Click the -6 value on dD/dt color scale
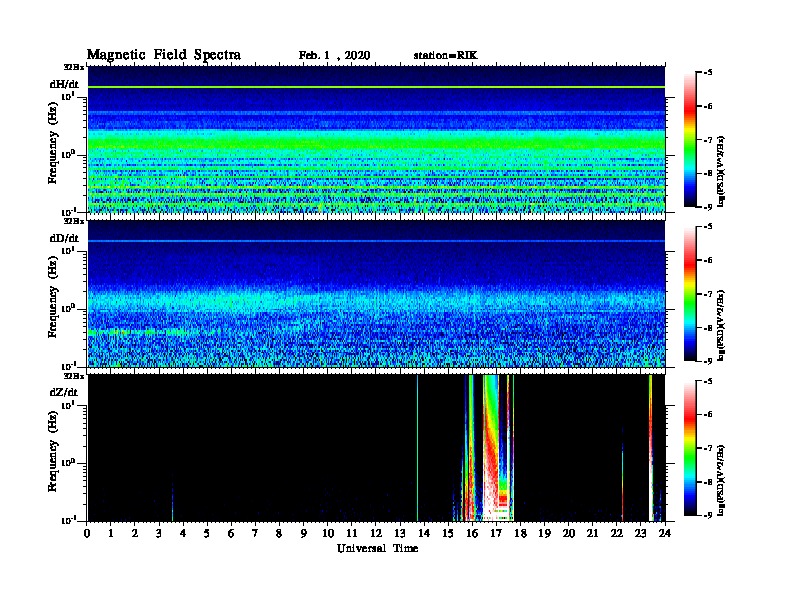Image resolution: width=792 pixels, height=612 pixels. coord(708,260)
